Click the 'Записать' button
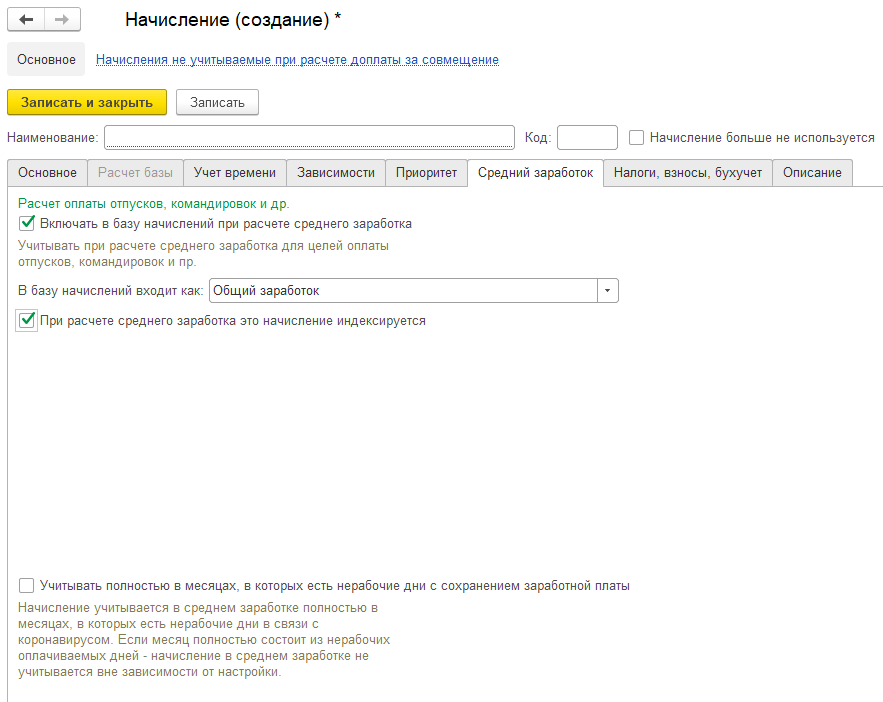 pos(217,102)
